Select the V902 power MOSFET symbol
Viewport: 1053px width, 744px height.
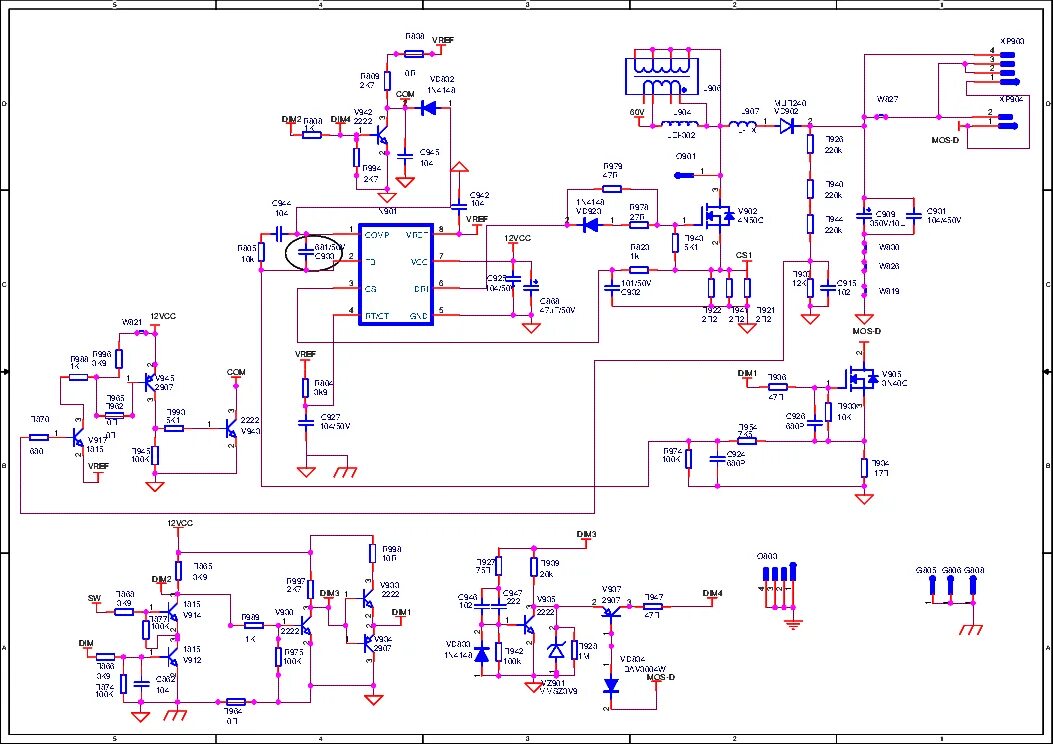pos(718,216)
